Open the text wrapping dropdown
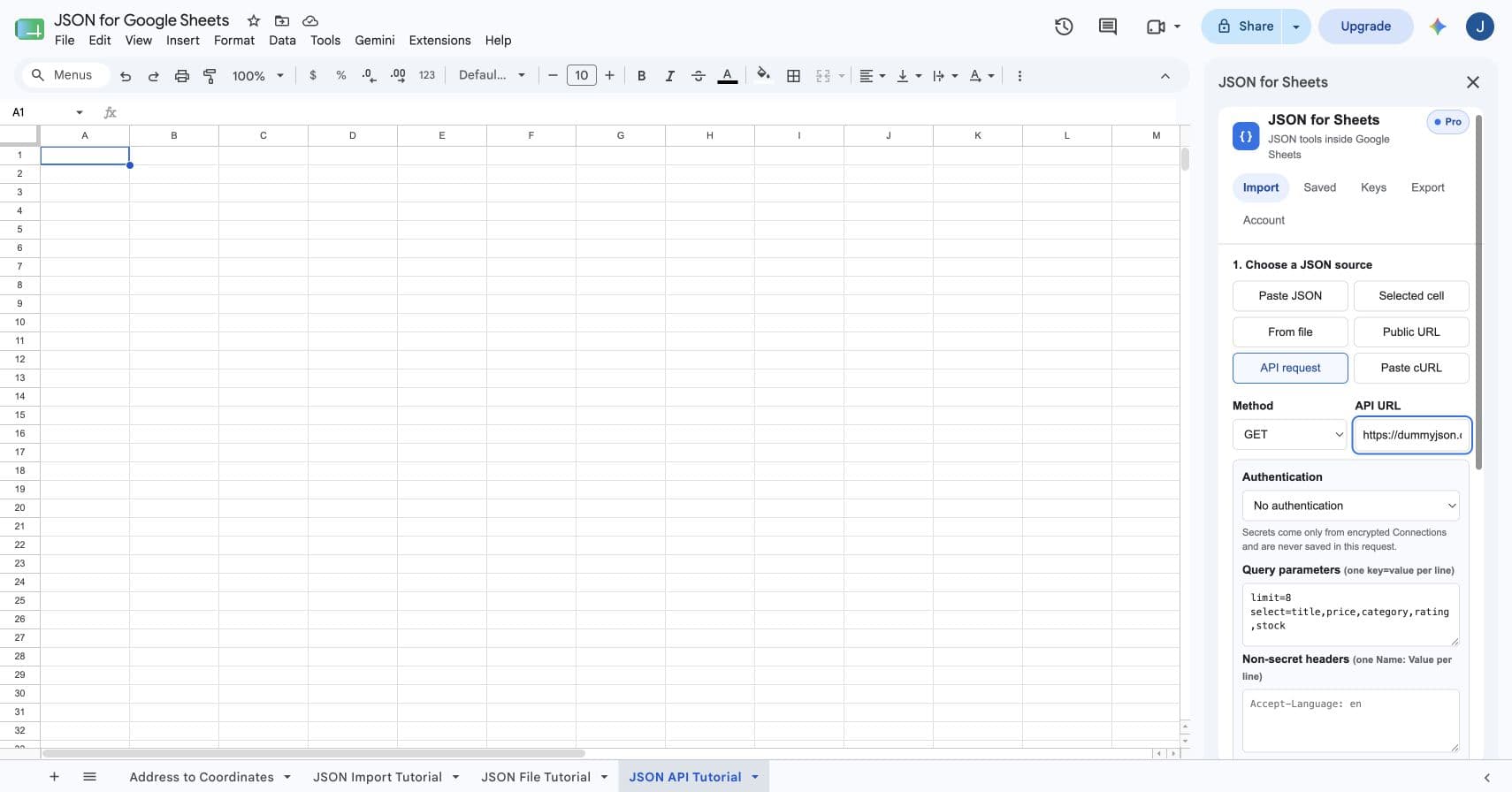The image size is (1512, 792). [x=945, y=76]
